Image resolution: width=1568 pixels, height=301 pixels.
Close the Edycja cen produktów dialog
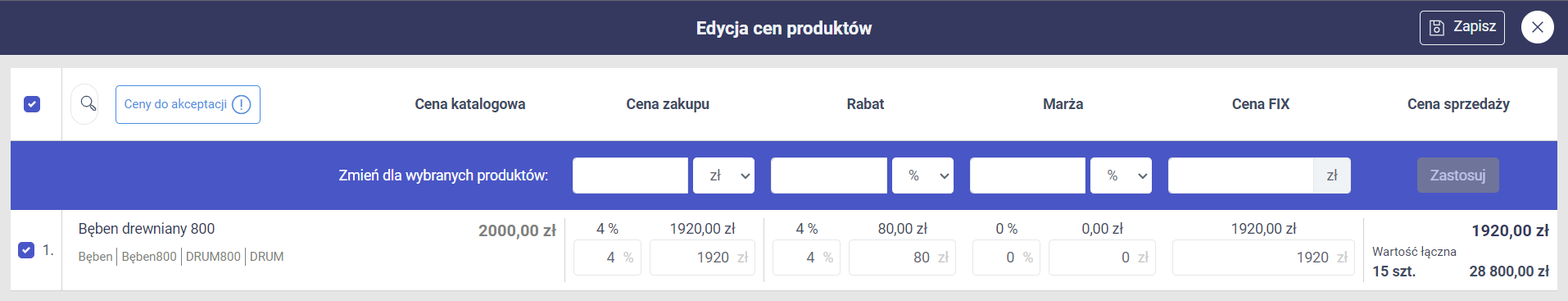(1537, 28)
